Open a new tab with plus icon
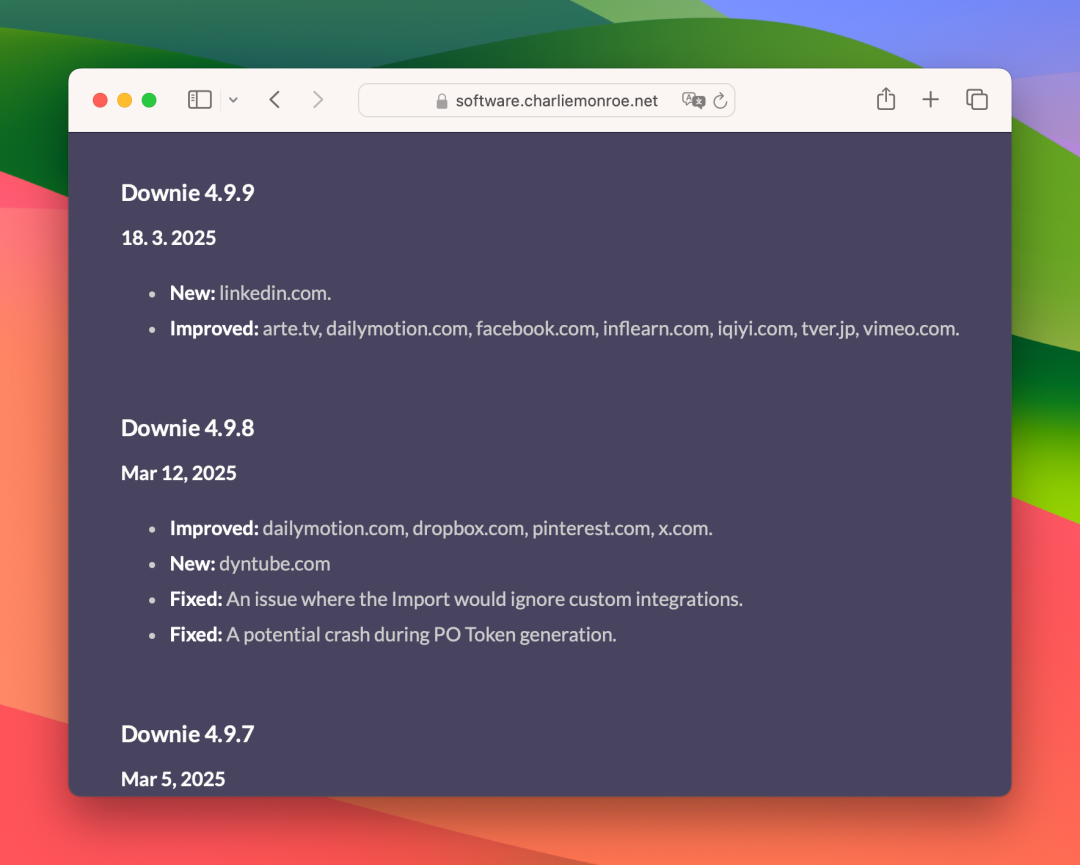This screenshot has width=1080, height=865. pyautogui.click(x=931, y=100)
